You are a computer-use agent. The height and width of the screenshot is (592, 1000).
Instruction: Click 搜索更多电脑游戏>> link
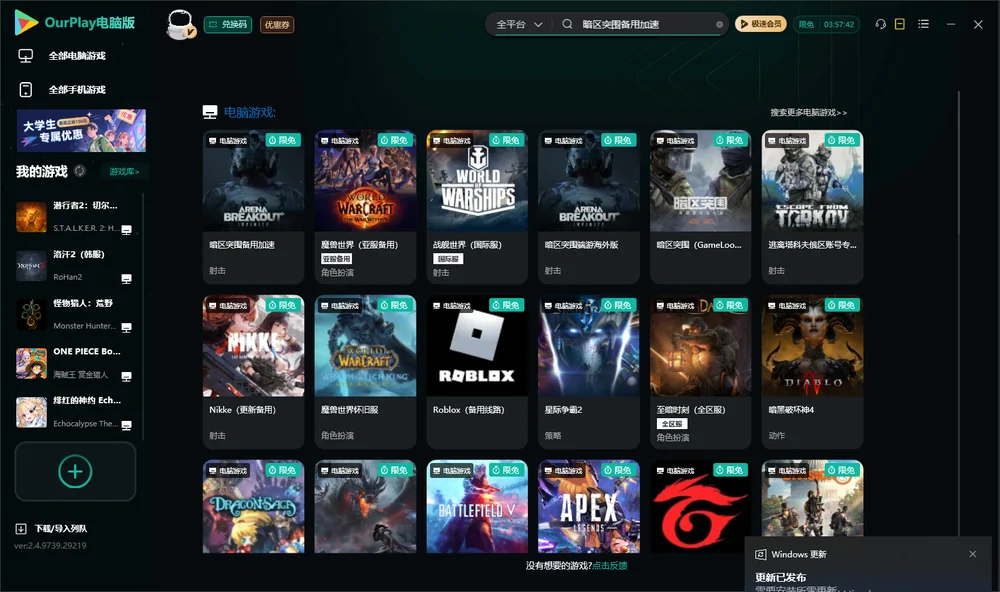pyautogui.click(x=808, y=112)
